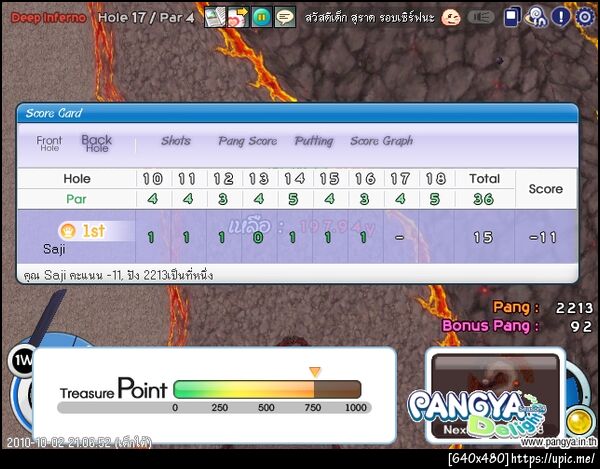The width and height of the screenshot is (600, 469).
Task: Click the Hole 10 column header
Action: pyautogui.click(x=153, y=179)
